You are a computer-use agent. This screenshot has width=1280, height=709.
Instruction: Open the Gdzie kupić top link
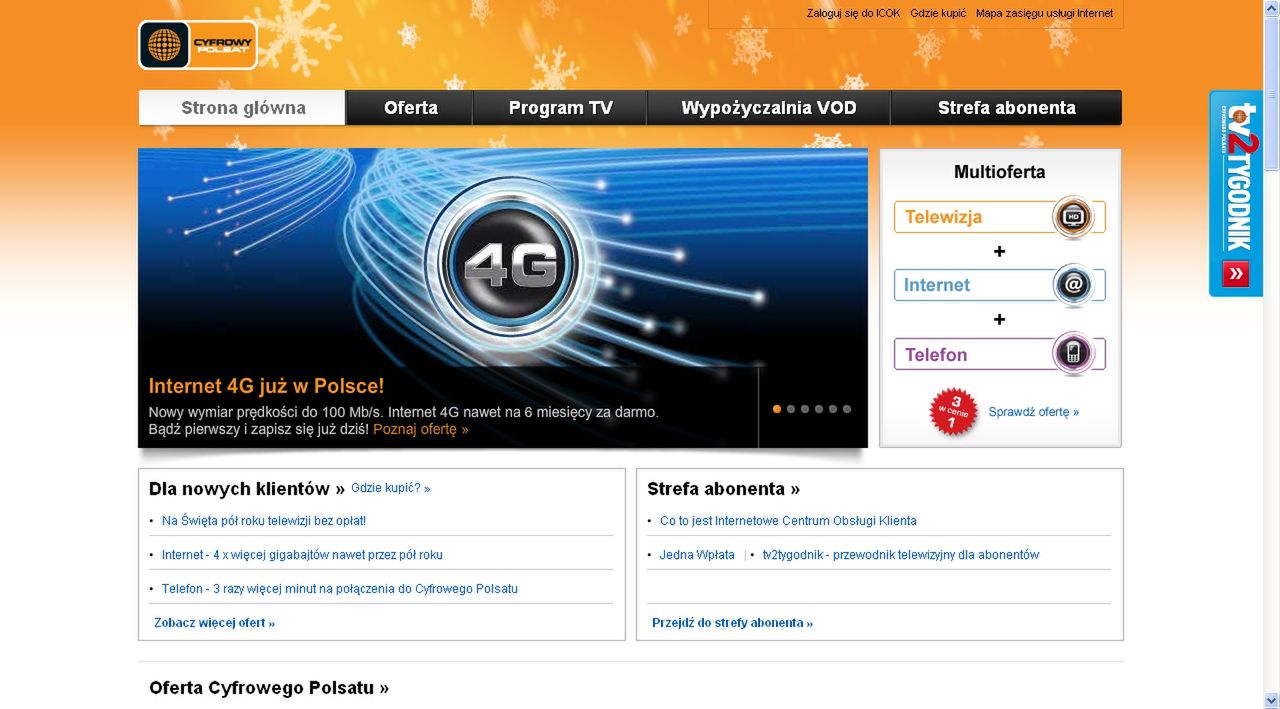click(938, 13)
